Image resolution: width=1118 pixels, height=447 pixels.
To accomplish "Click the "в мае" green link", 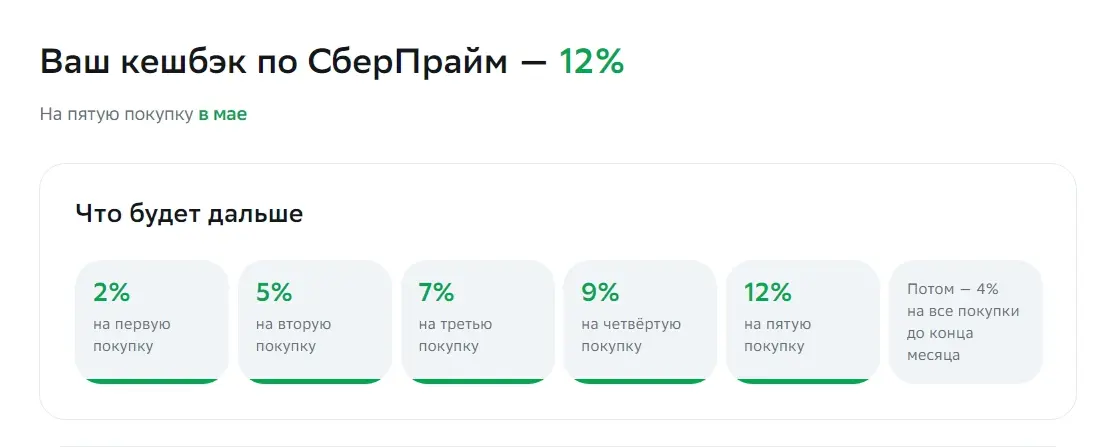I will (222, 114).
